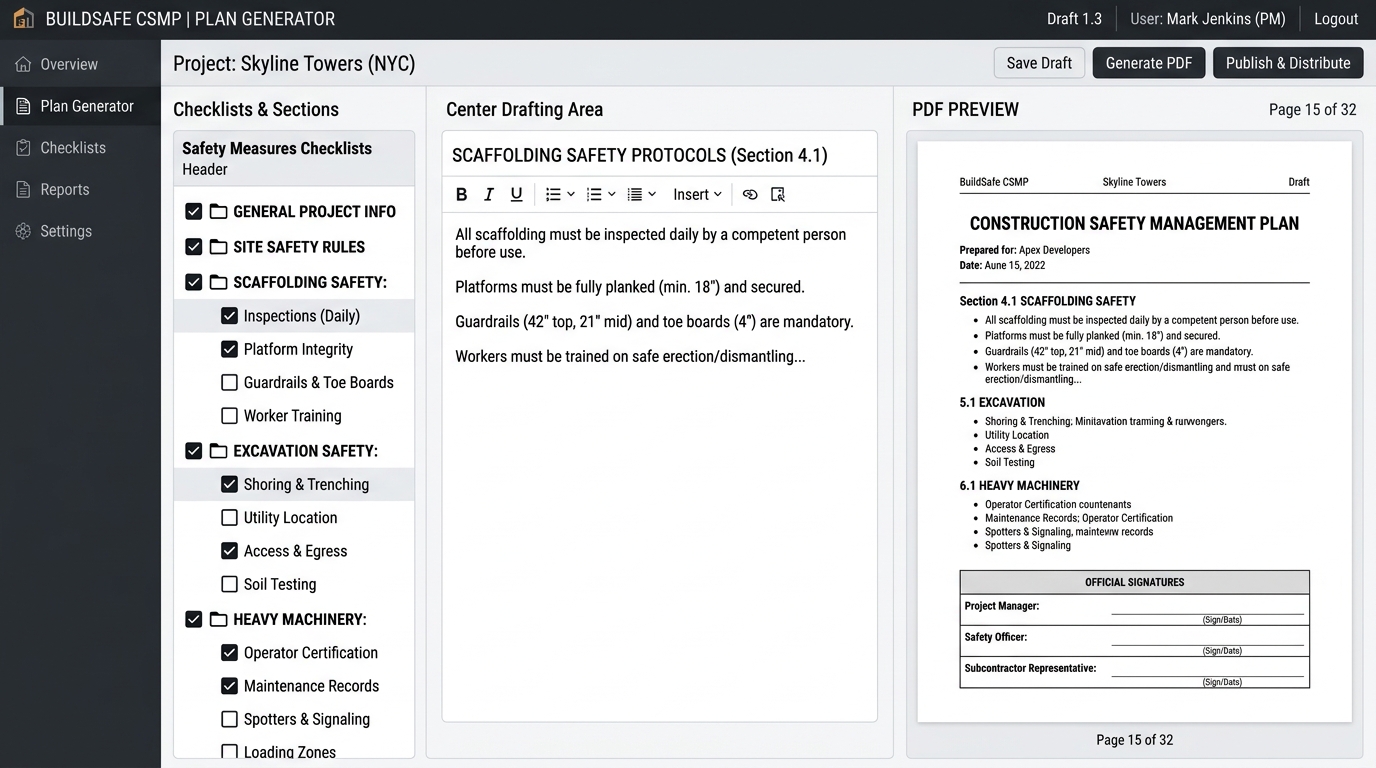Insert a hyperlink with the link icon
Screen dimensions: 1376x768
click(x=750, y=195)
